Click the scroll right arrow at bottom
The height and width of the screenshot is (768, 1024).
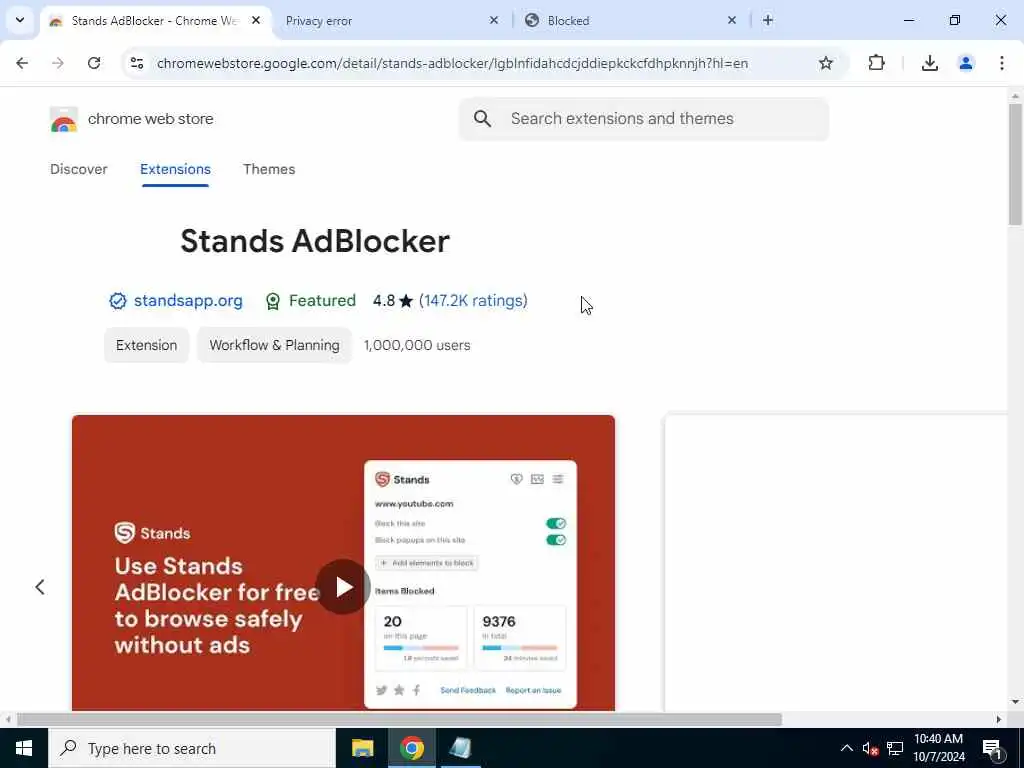[x=999, y=720]
